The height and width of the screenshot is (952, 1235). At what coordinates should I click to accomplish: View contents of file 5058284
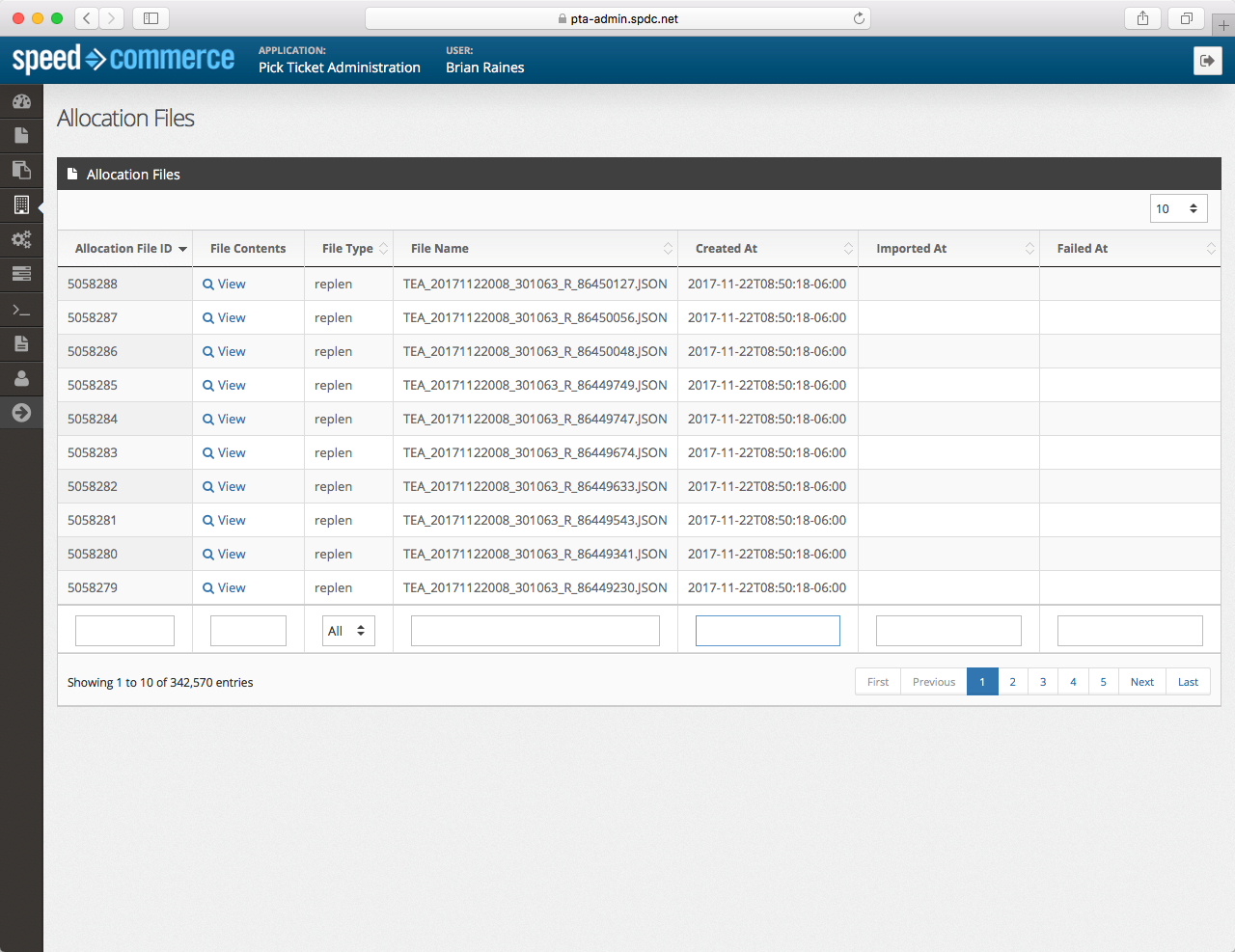pyautogui.click(x=224, y=419)
